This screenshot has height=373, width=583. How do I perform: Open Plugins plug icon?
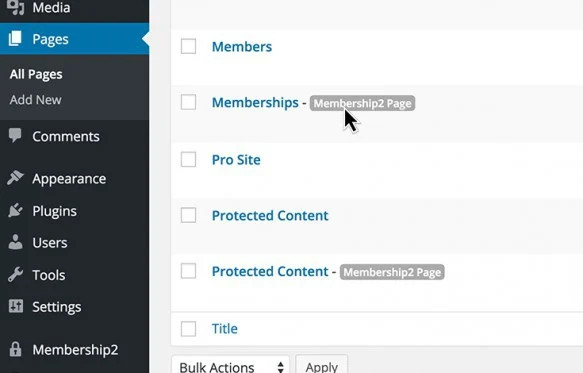click(15, 210)
